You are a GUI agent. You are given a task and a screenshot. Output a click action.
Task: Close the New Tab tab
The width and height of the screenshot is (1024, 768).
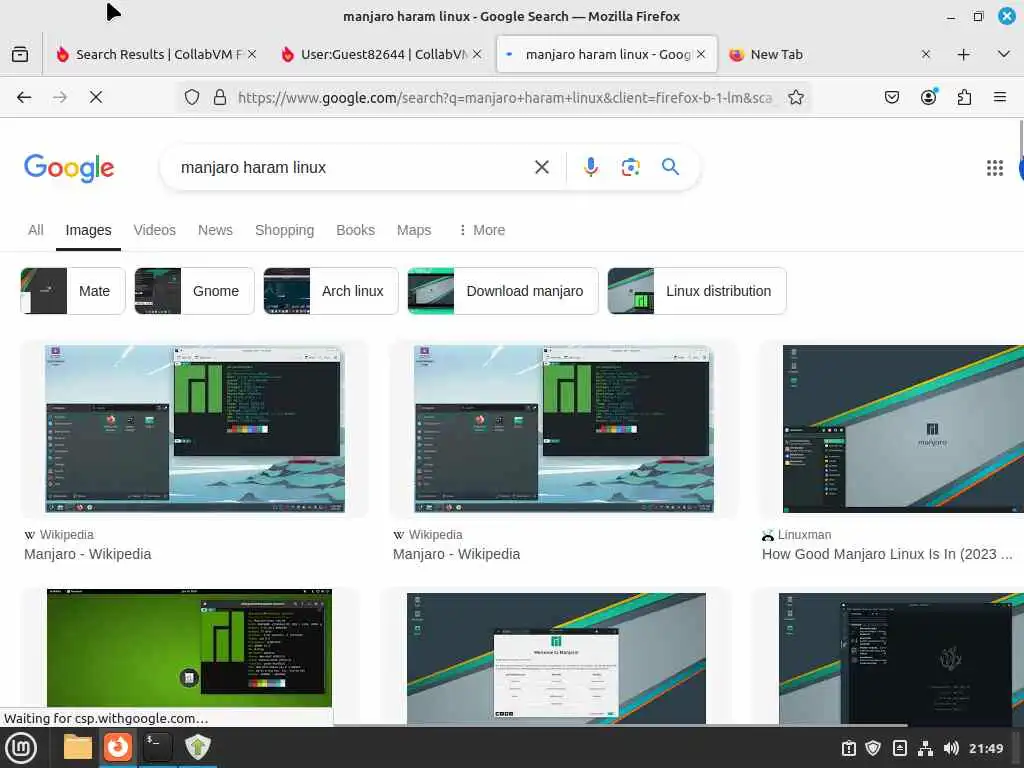(925, 54)
